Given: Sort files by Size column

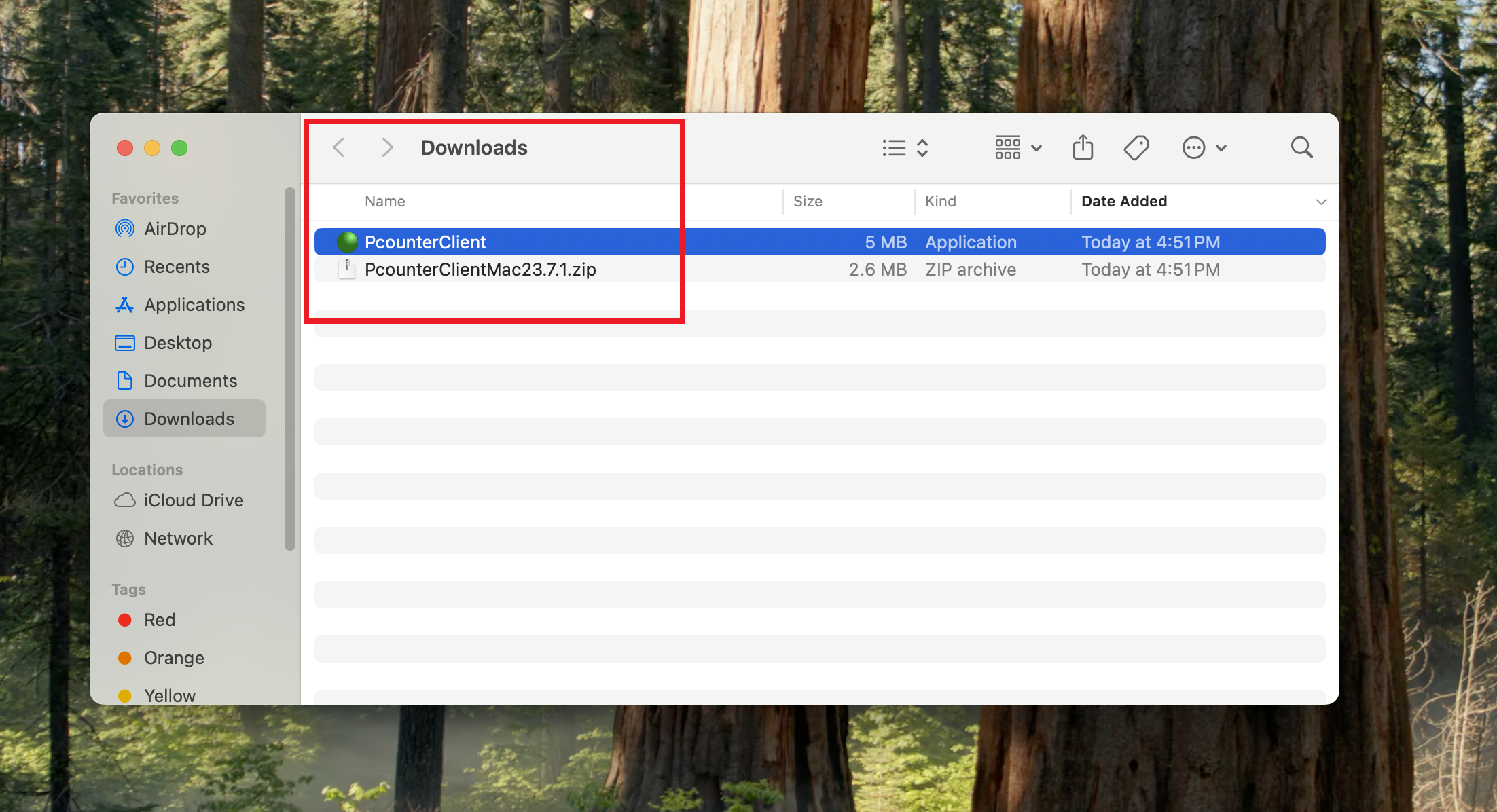Looking at the screenshot, I should (x=808, y=202).
